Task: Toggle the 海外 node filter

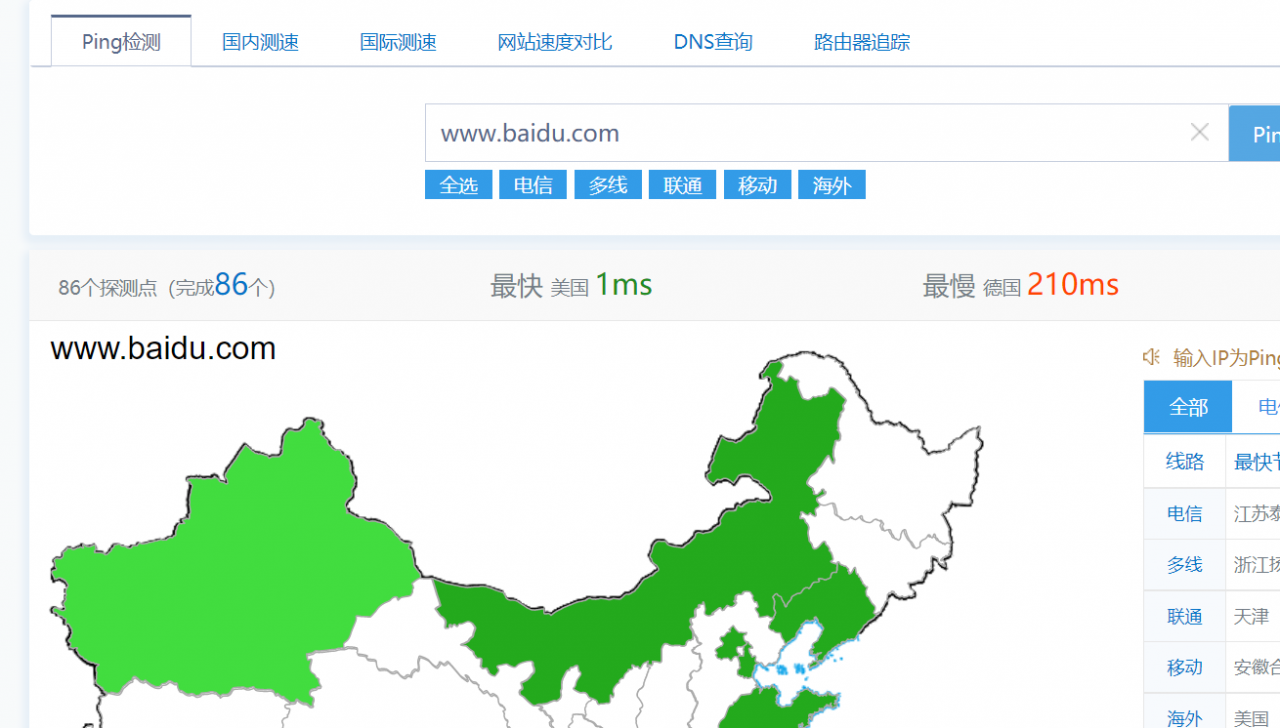Action: pyautogui.click(x=831, y=184)
